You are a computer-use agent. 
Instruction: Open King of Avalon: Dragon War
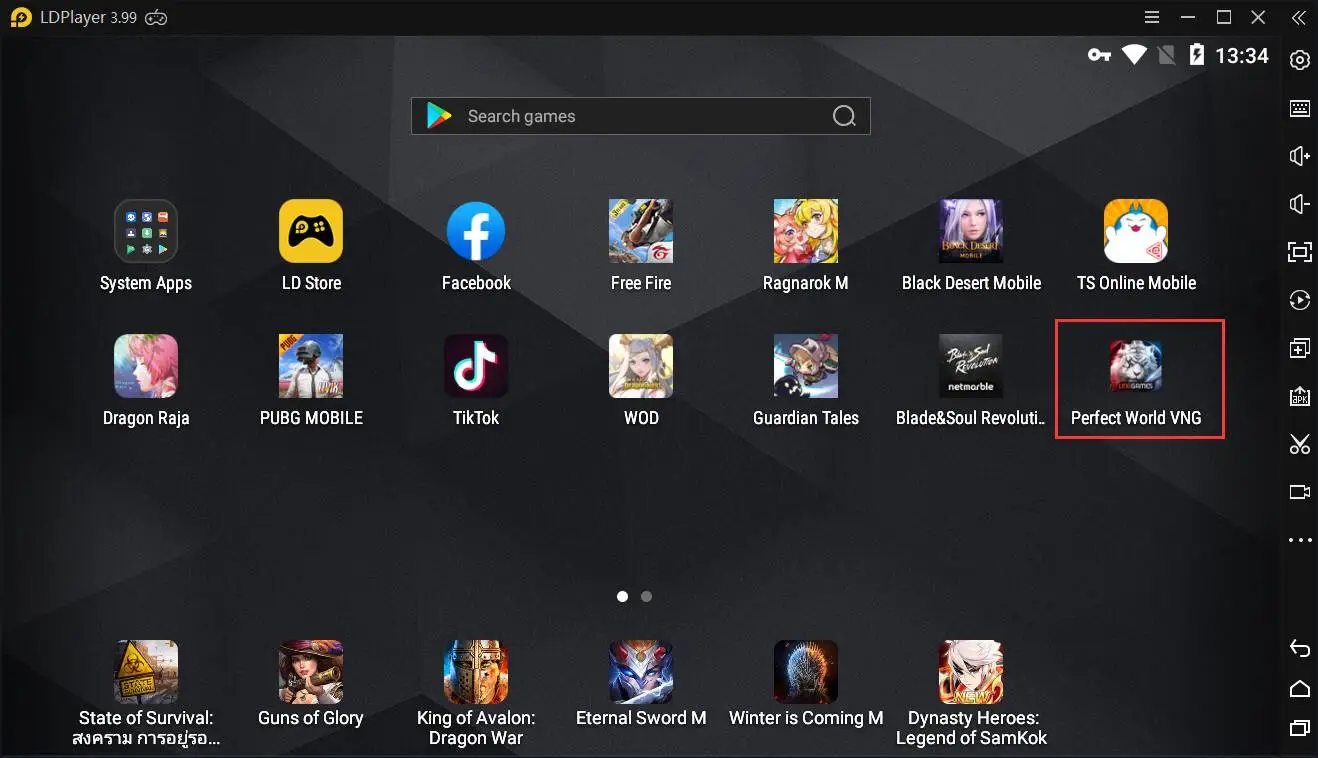click(476, 672)
